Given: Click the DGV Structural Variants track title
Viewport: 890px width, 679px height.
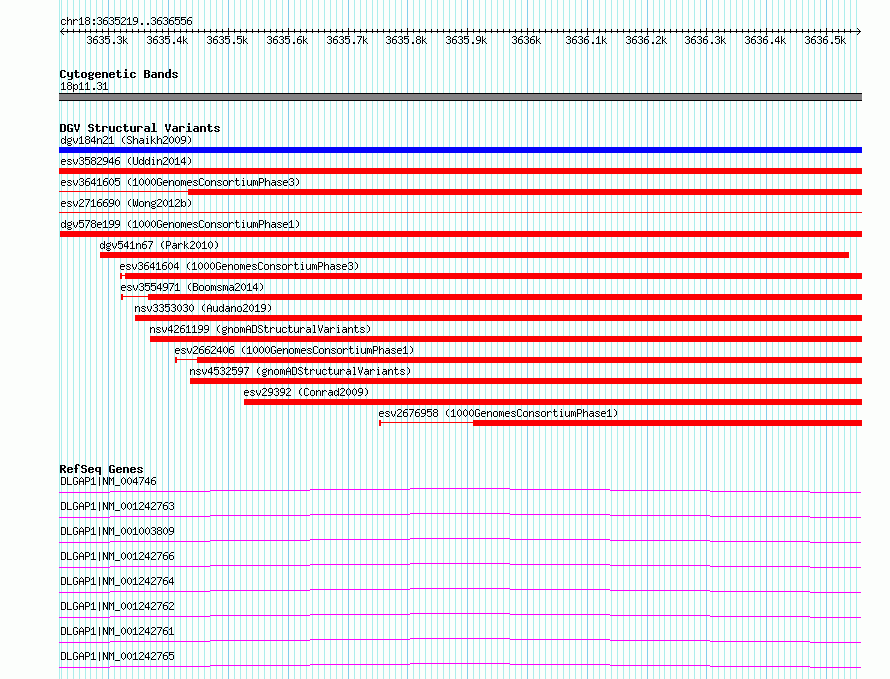Looking at the screenshot, I should pyautogui.click(x=140, y=128).
